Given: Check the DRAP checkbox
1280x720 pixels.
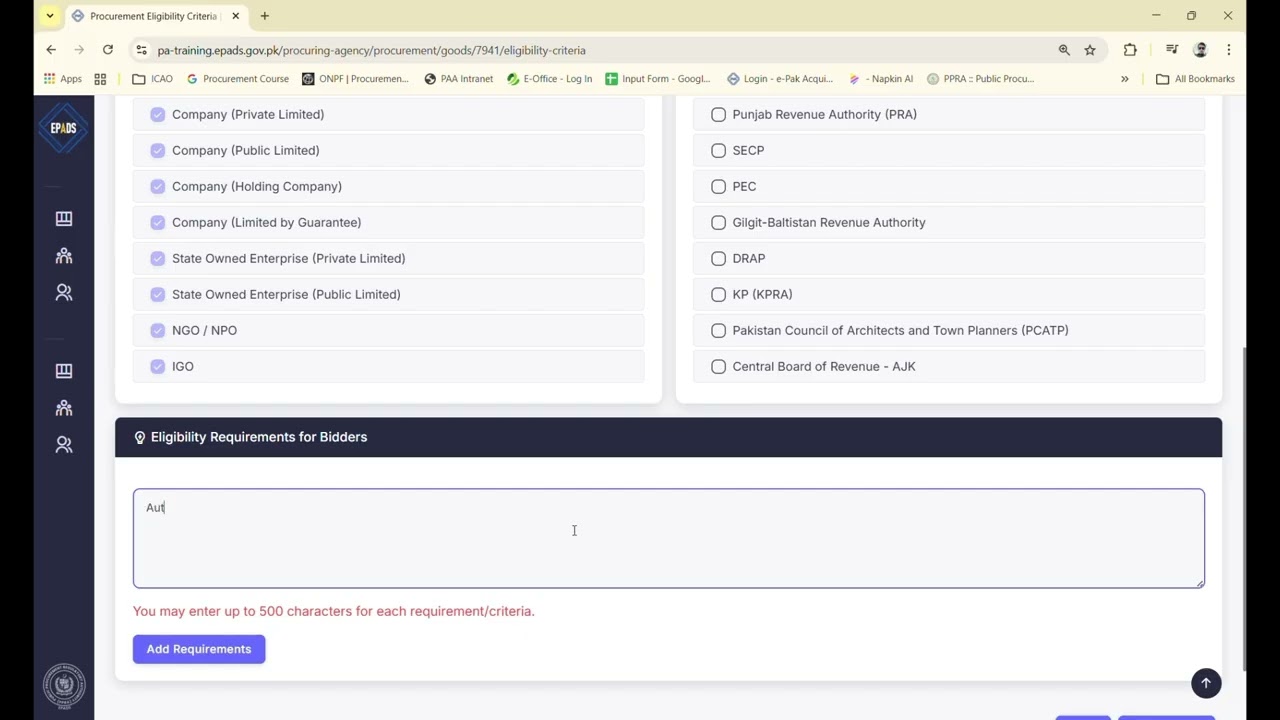Looking at the screenshot, I should 718,258.
